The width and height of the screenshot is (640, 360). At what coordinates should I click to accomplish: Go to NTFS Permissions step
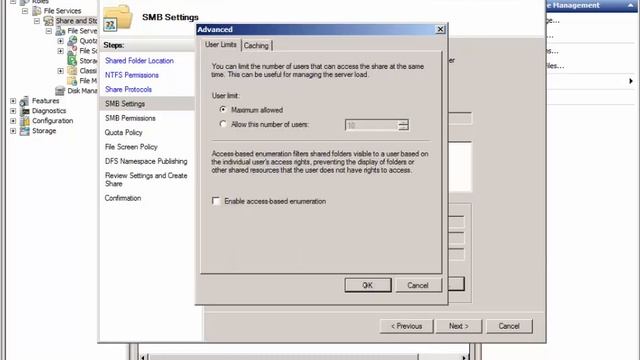(132, 75)
